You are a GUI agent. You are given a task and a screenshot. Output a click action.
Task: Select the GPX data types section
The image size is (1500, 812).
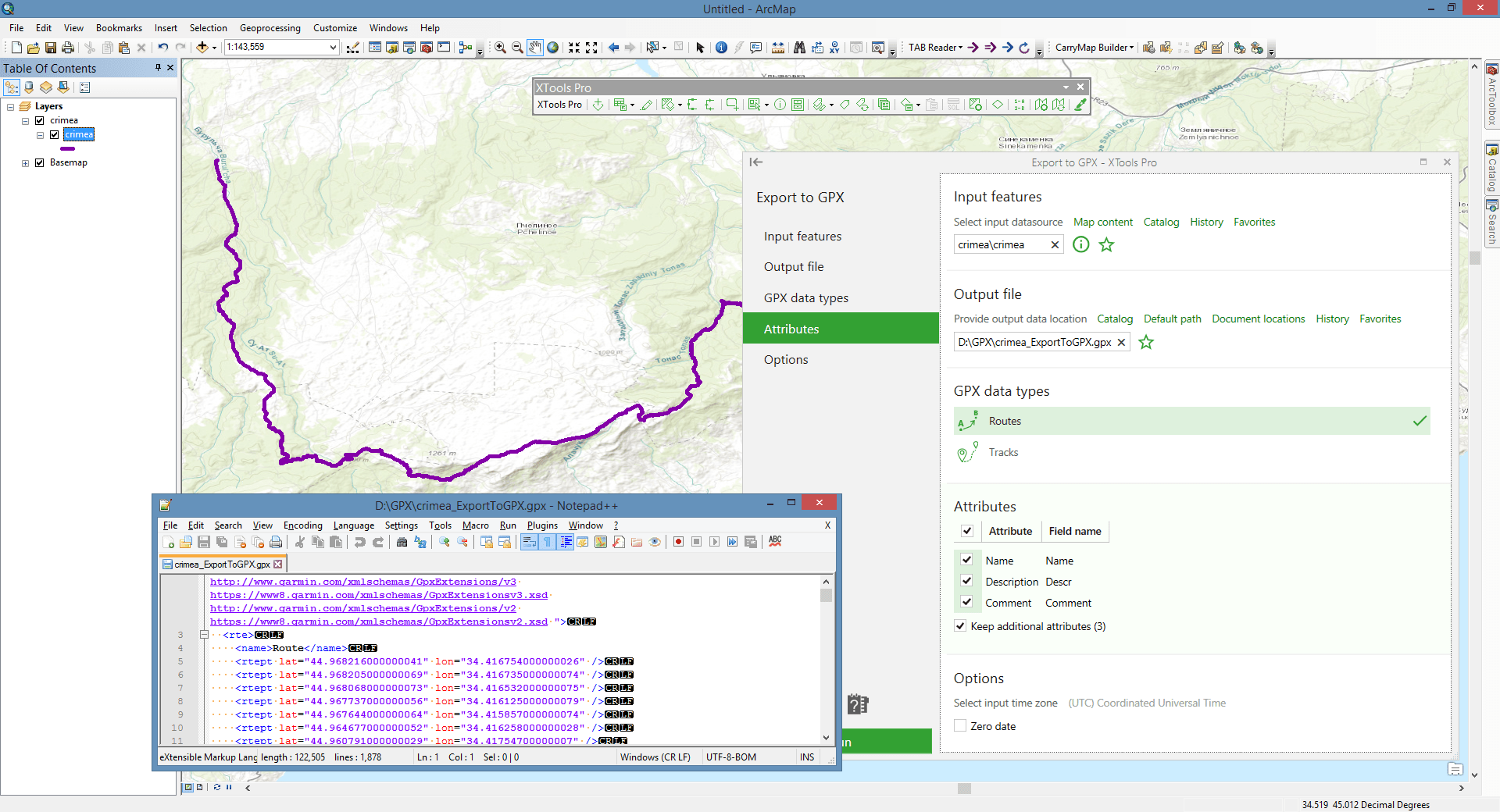[841, 297]
